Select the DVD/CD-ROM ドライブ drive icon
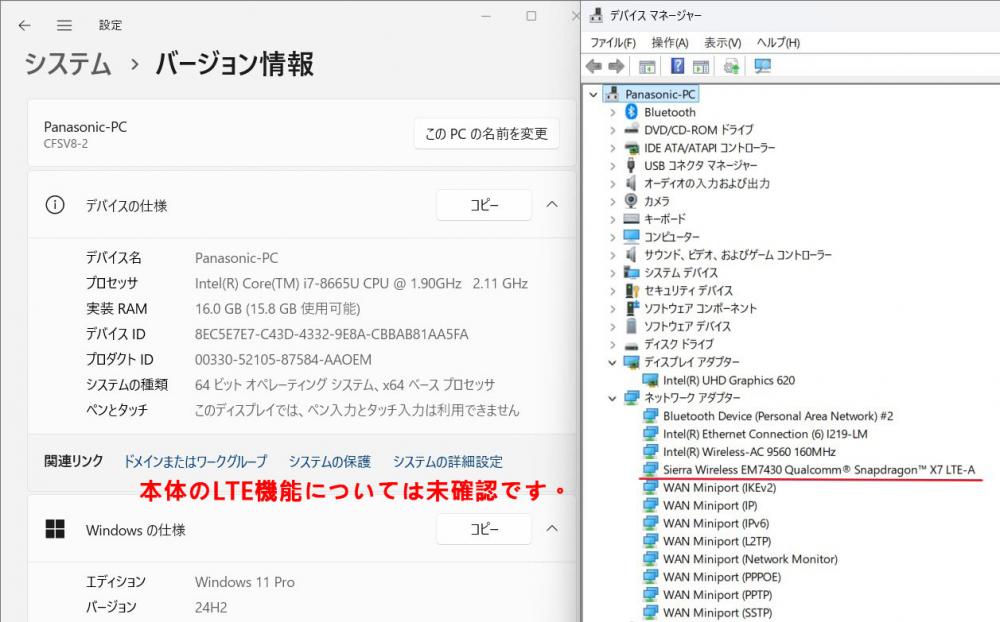This screenshot has width=1000, height=622. pyautogui.click(x=631, y=130)
